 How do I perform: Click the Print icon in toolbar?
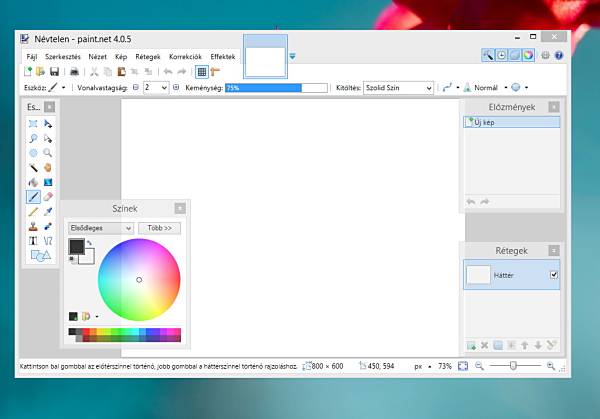click(x=73, y=72)
